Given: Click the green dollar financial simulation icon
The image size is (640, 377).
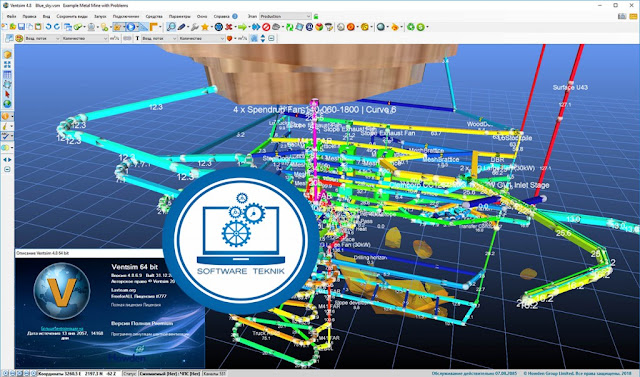Looking at the screenshot, I should pyautogui.click(x=420, y=27).
